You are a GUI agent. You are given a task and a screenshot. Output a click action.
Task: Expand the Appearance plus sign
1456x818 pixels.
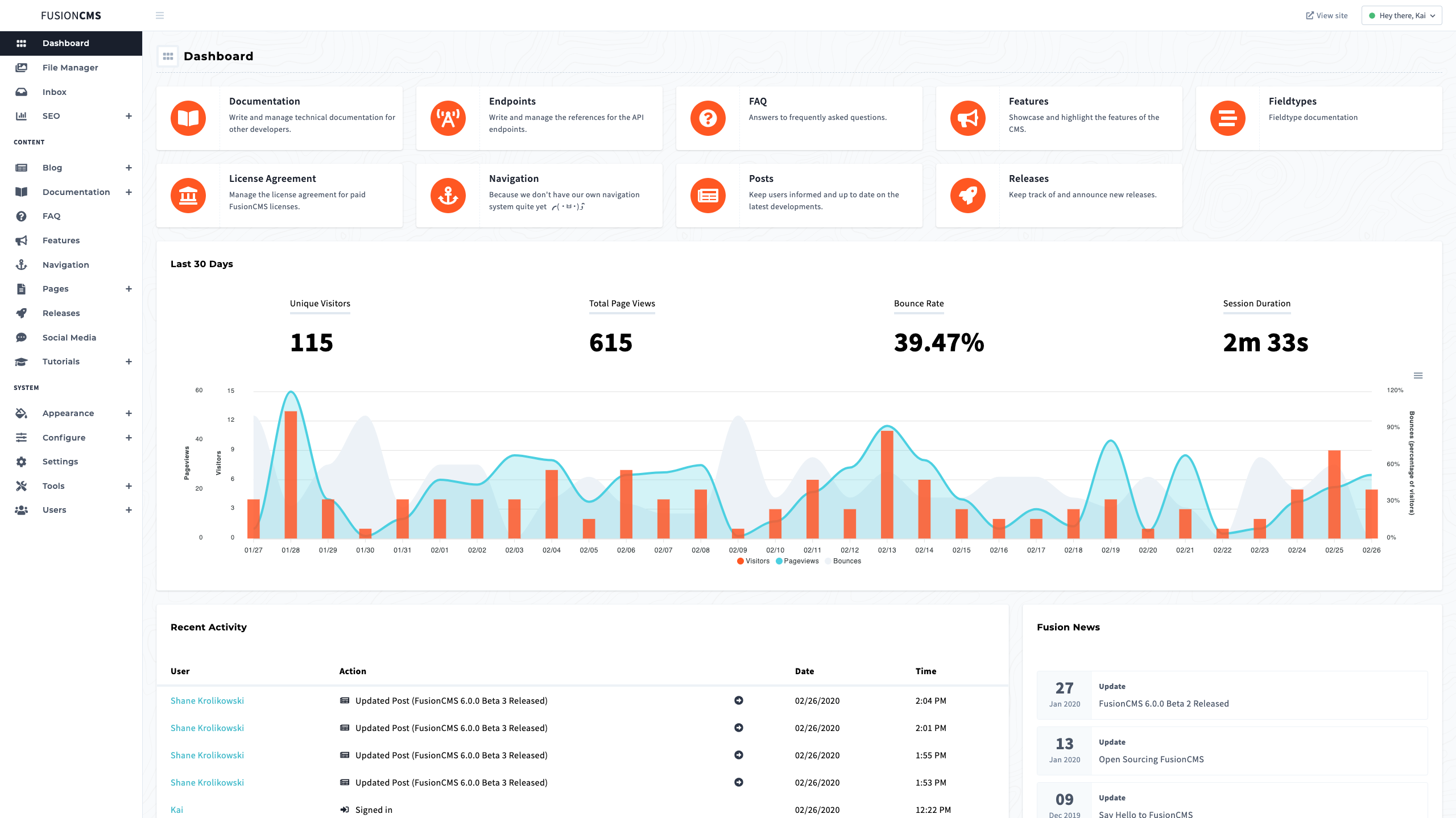coord(129,413)
